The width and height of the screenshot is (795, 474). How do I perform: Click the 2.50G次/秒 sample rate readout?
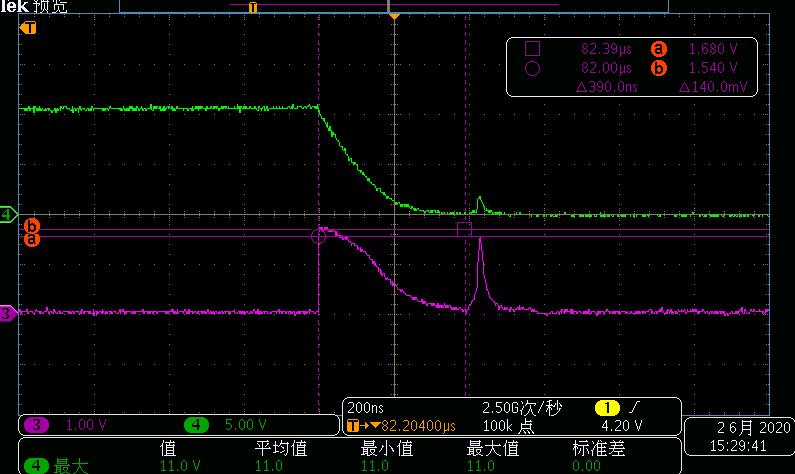522,408
